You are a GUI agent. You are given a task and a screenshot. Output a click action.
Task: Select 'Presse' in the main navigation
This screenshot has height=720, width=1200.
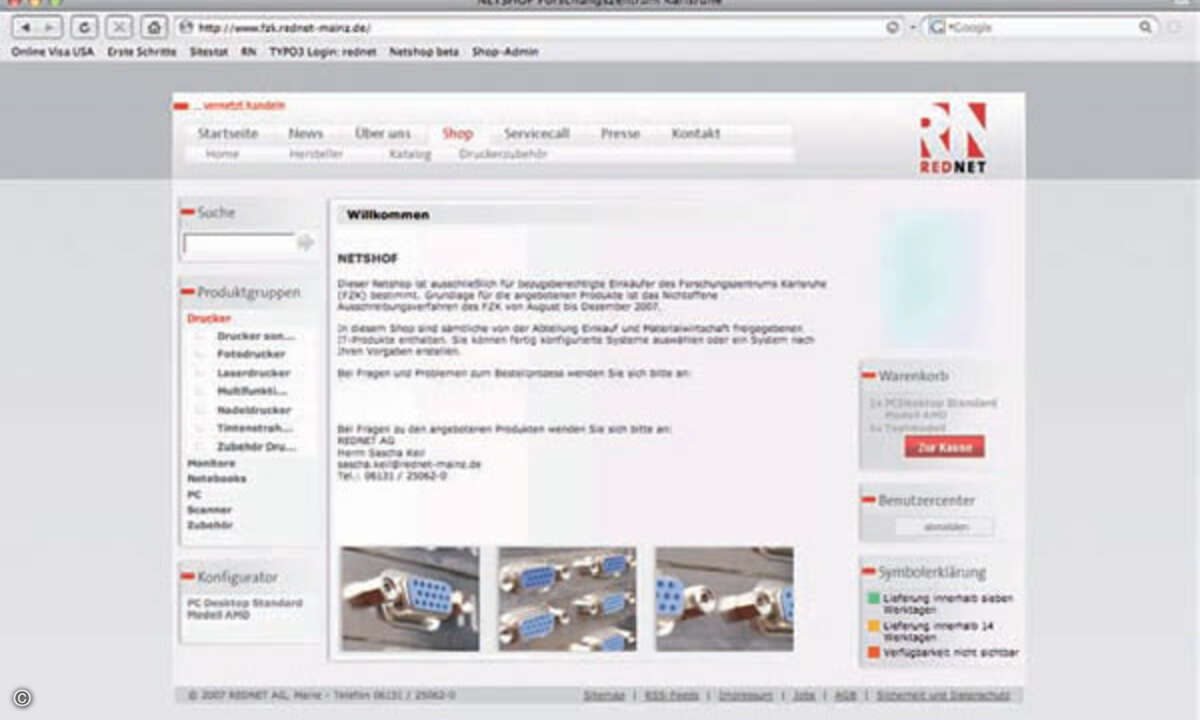620,134
